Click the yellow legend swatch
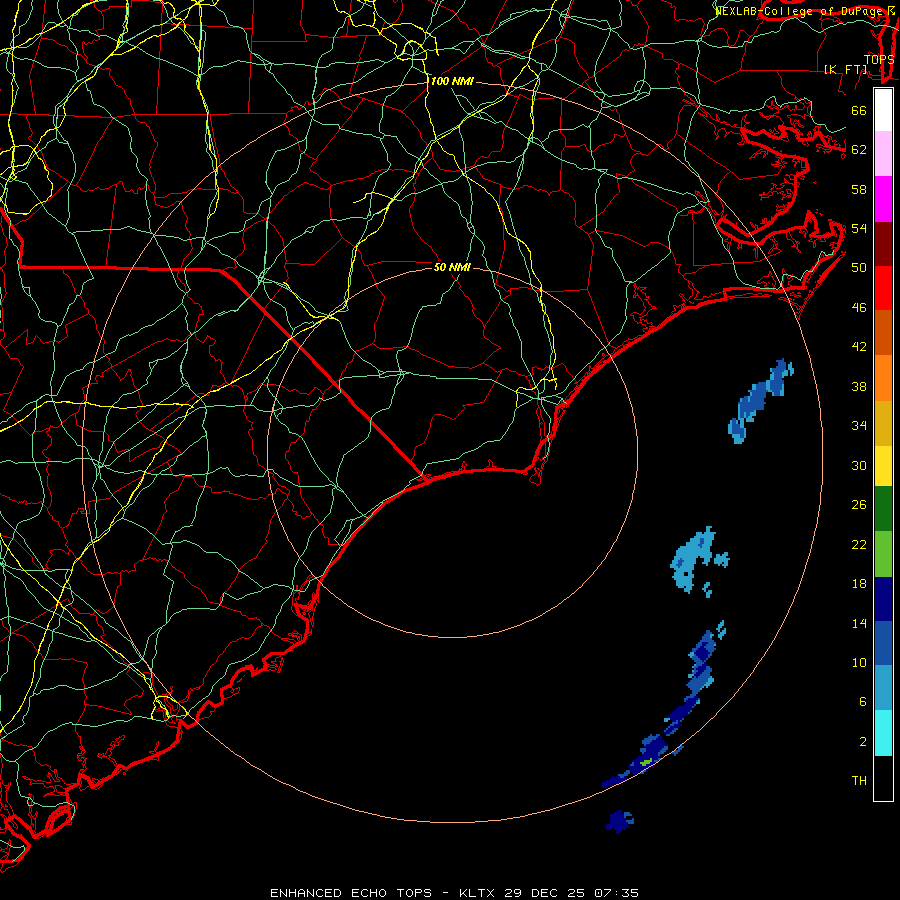The image size is (900, 900). pyautogui.click(x=883, y=465)
